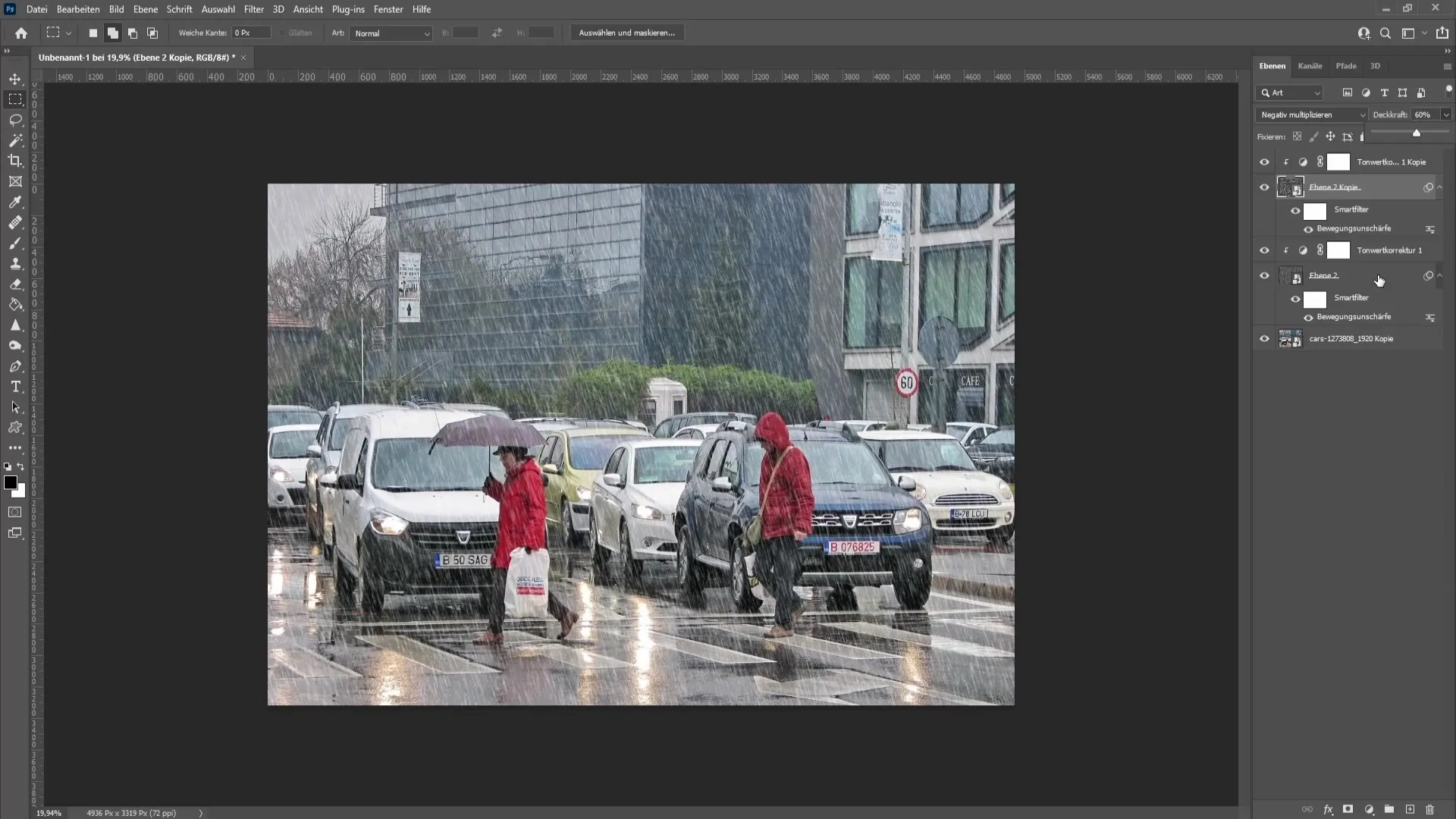The width and height of the screenshot is (1456, 819).
Task: Select the Pen tool
Action: tap(15, 366)
